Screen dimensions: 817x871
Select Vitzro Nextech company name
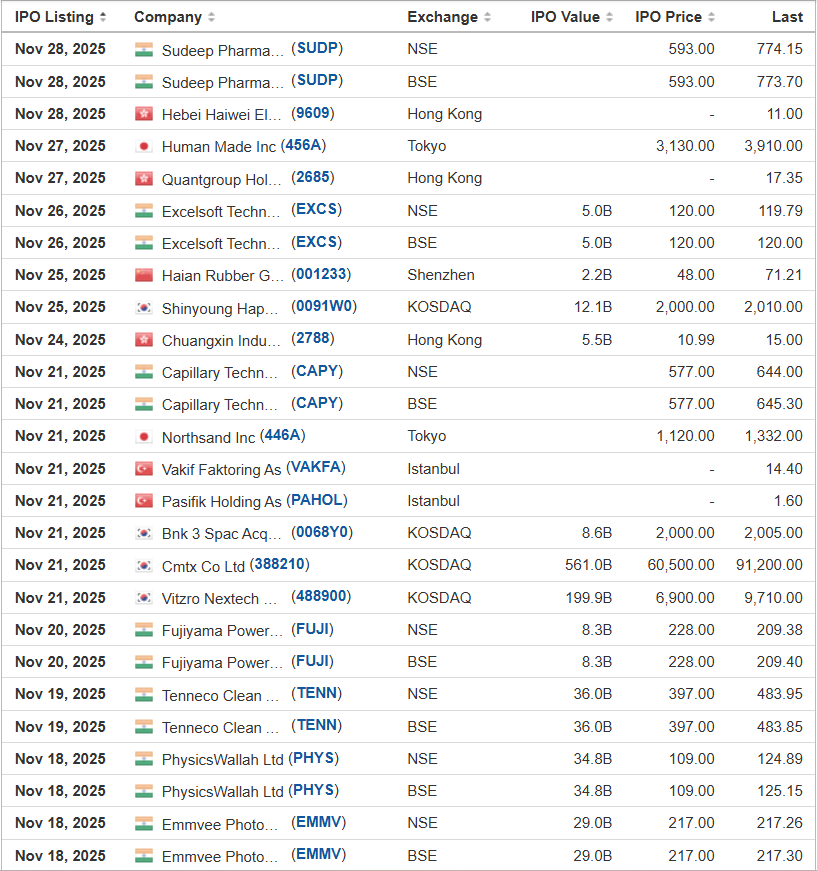tap(219, 599)
